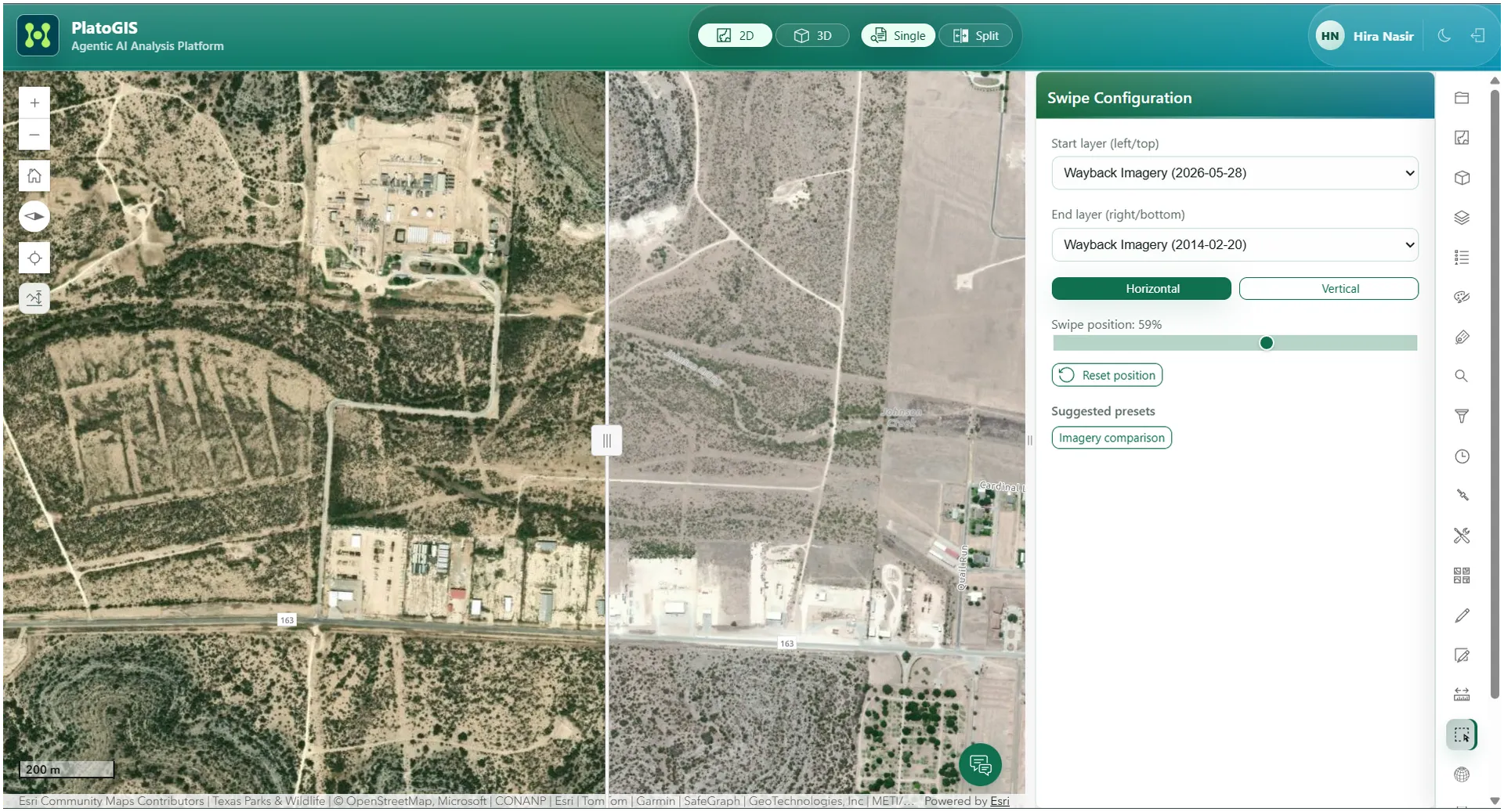Adjust the Swipe position slider
Screen dimensions: 1504x812
(x=1235, y=343)
